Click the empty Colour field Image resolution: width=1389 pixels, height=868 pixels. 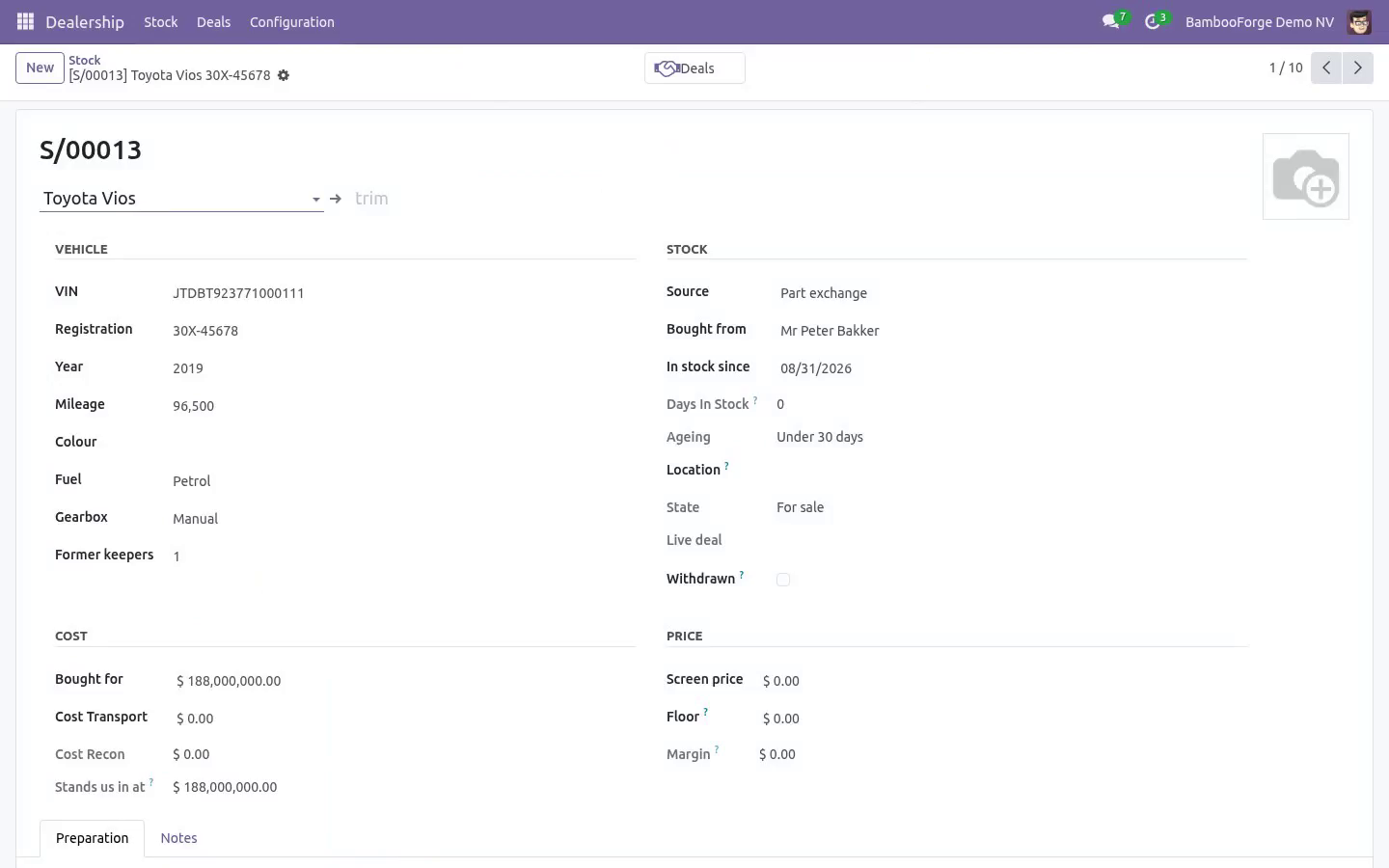[400, 444]
